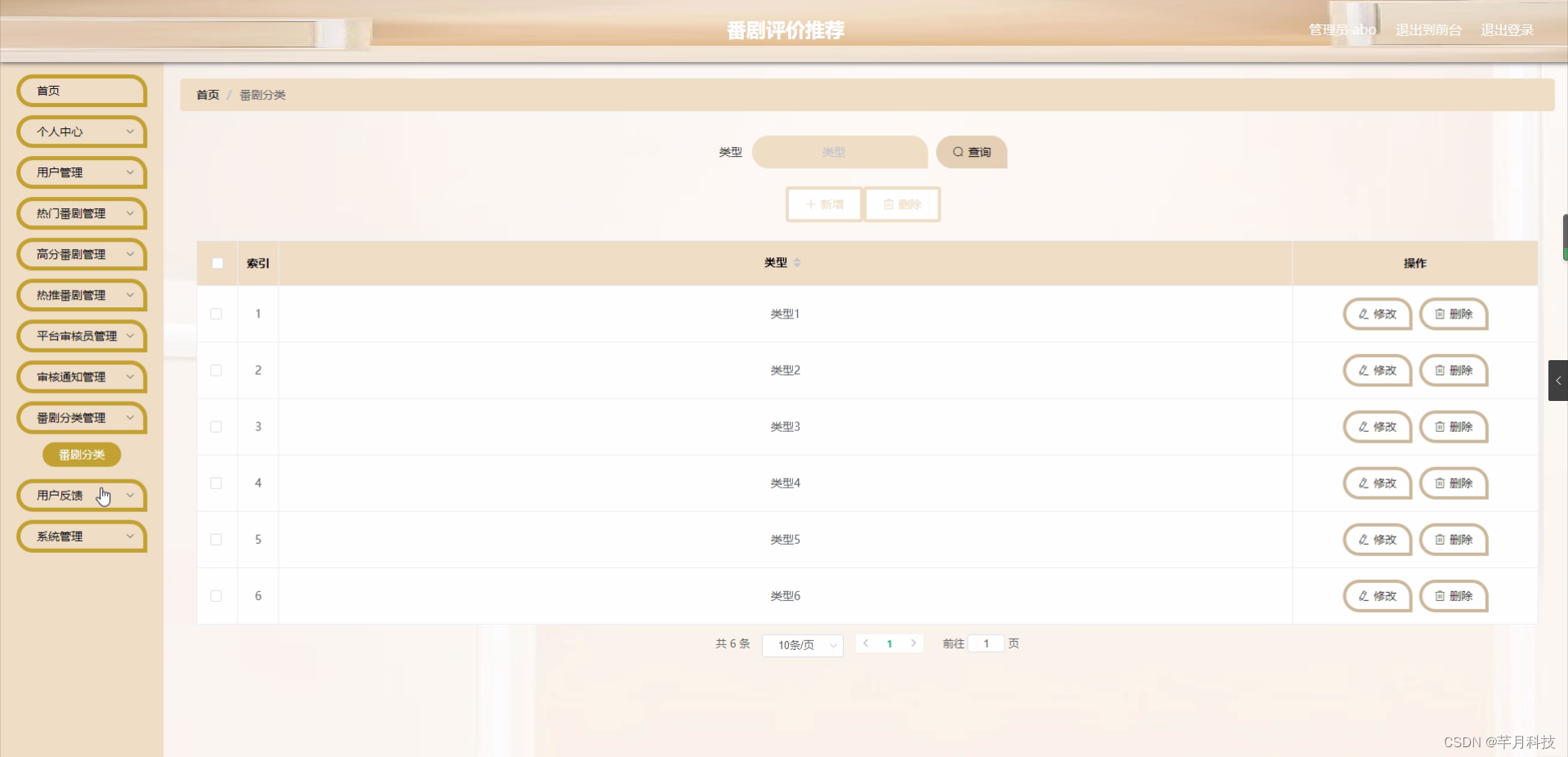Screen dimensions: 1568x757
Task: Click 首页 in the breadcrumb
Action: pyautogui.click(x=207, y=95)
